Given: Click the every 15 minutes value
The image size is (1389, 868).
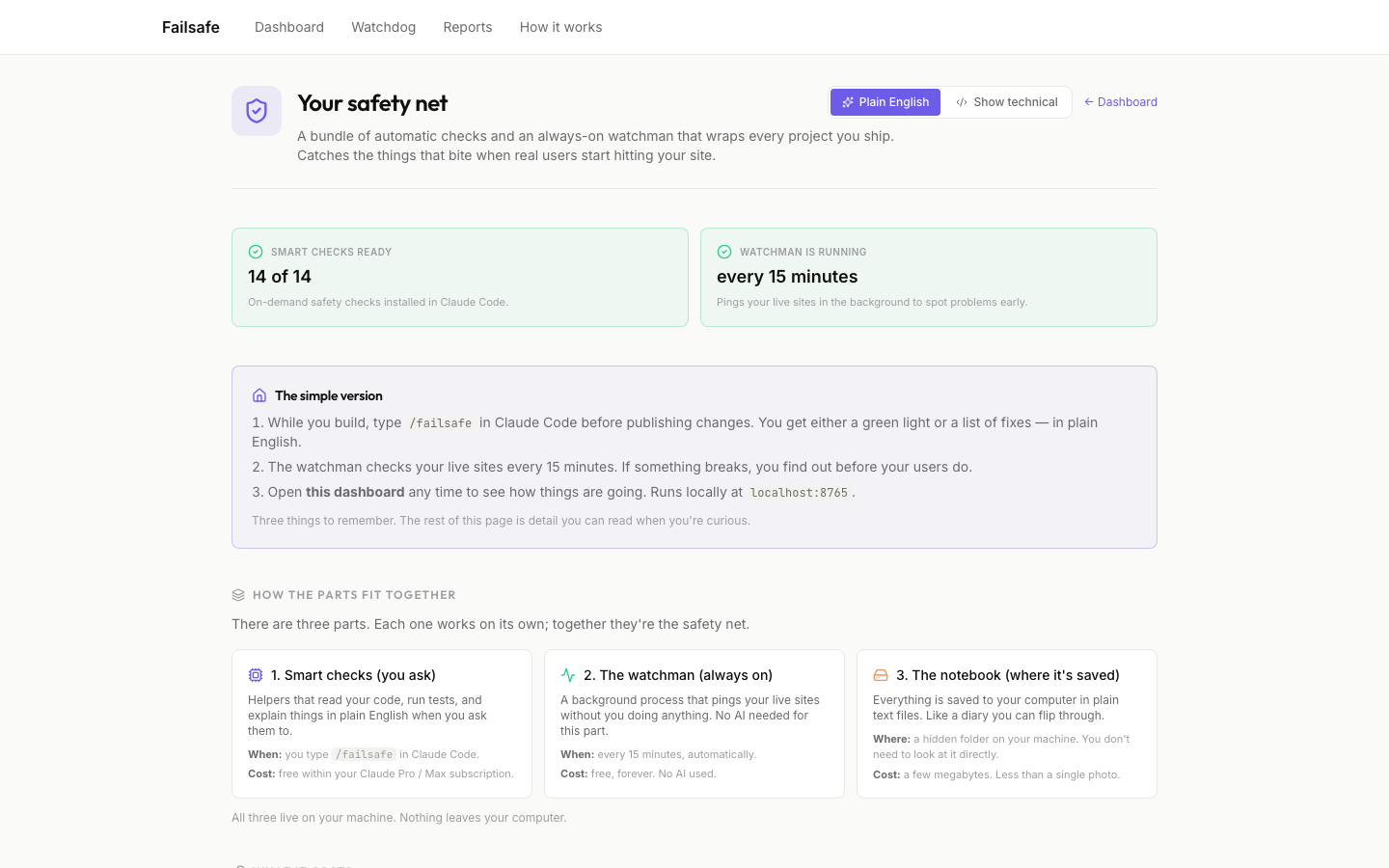Looking at the screenshot, I should (x=787, y=277).
